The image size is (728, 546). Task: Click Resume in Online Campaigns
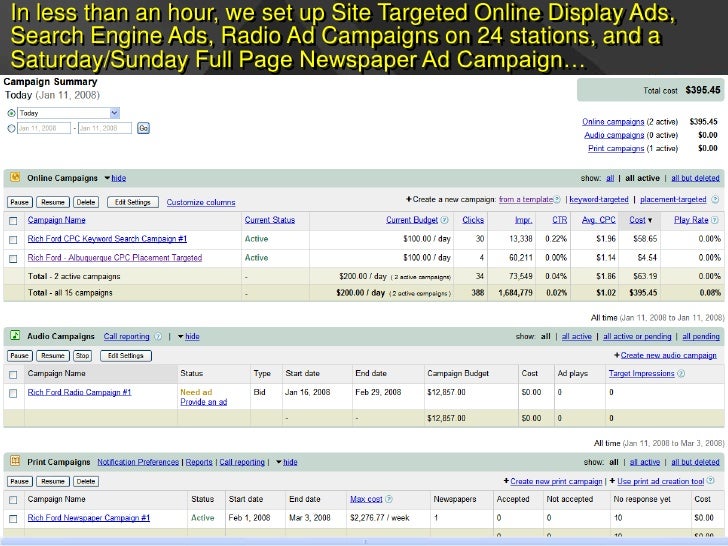pos(53,202)
